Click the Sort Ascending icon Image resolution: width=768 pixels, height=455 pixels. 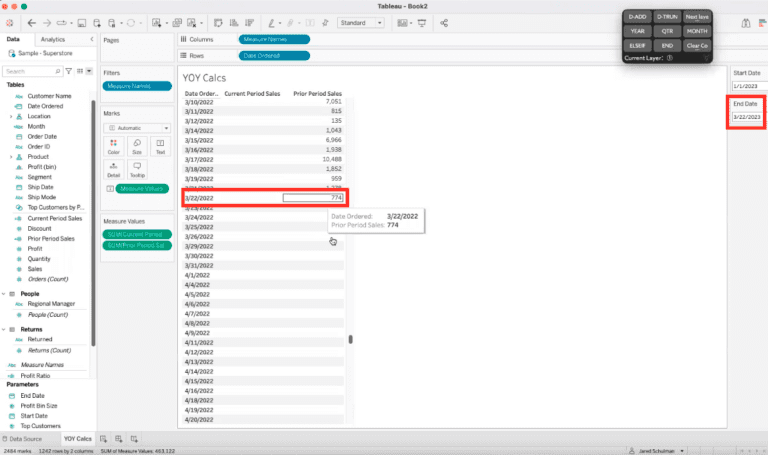click(234, 23)
